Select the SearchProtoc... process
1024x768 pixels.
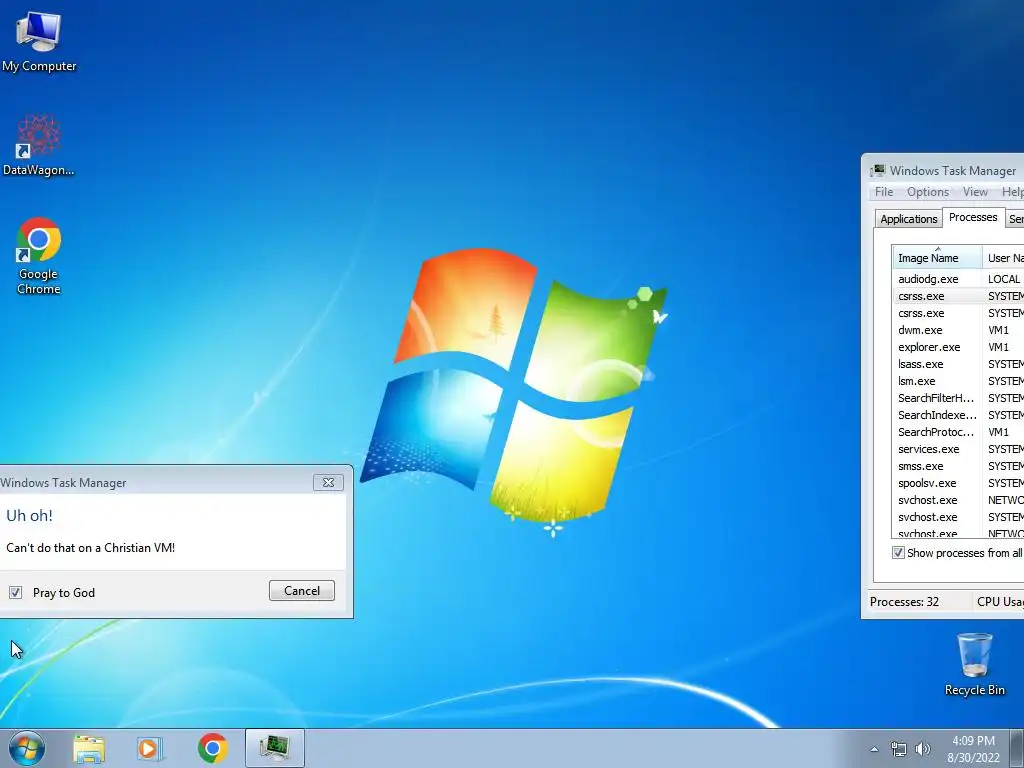pyautogui.click(x=958, y=432)
